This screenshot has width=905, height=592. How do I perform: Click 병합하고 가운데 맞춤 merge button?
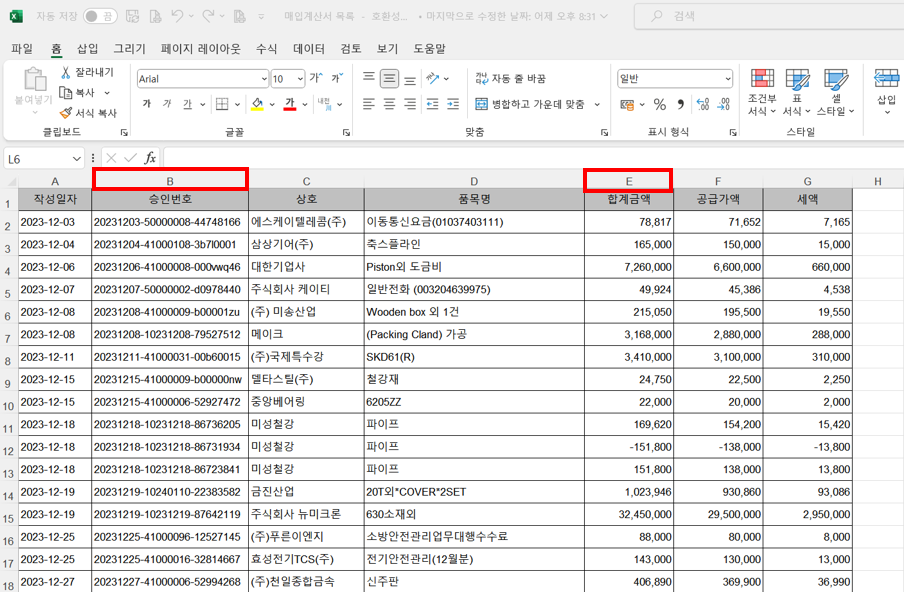pyautogui.click(x=530, y=104)
